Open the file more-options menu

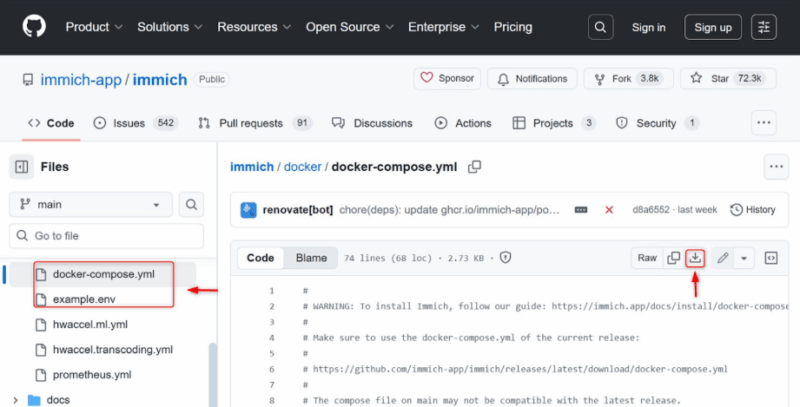[x=776, y=167]
